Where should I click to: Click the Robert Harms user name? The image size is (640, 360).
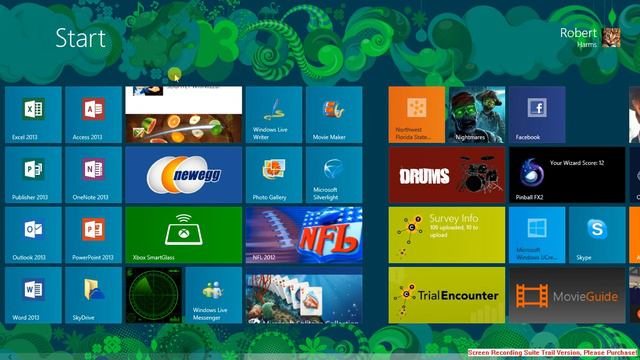click(x=578, y=37)
